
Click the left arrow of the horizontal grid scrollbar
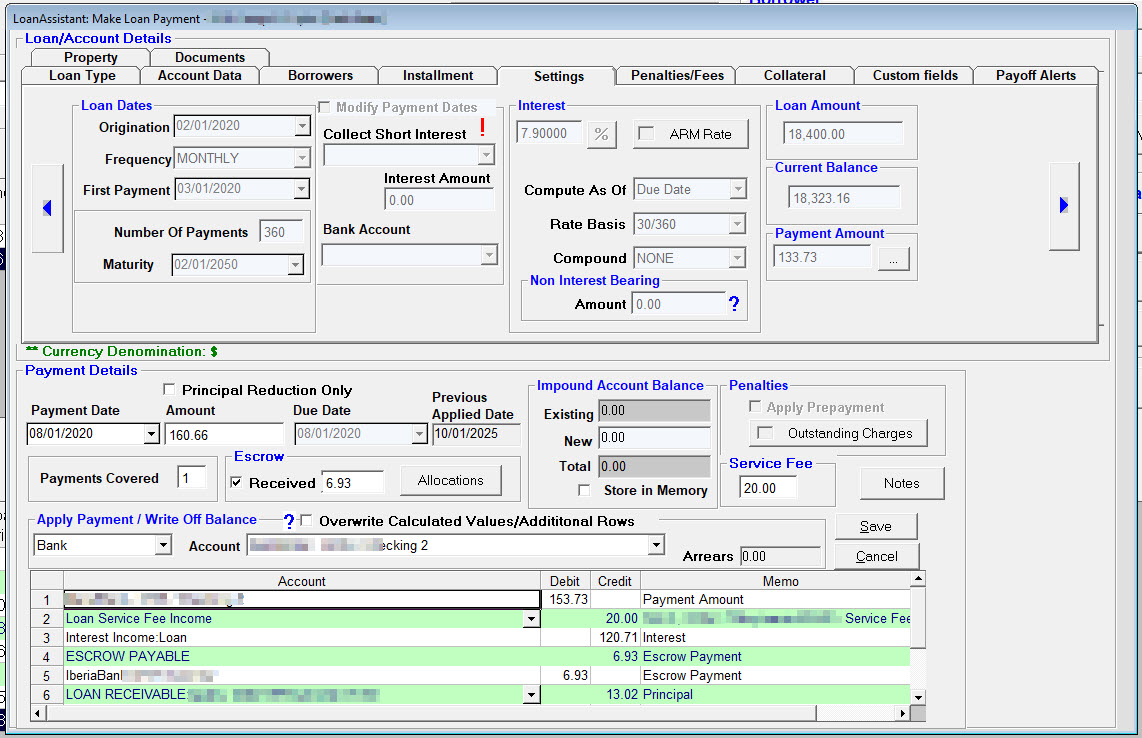[x=38, y=713]
